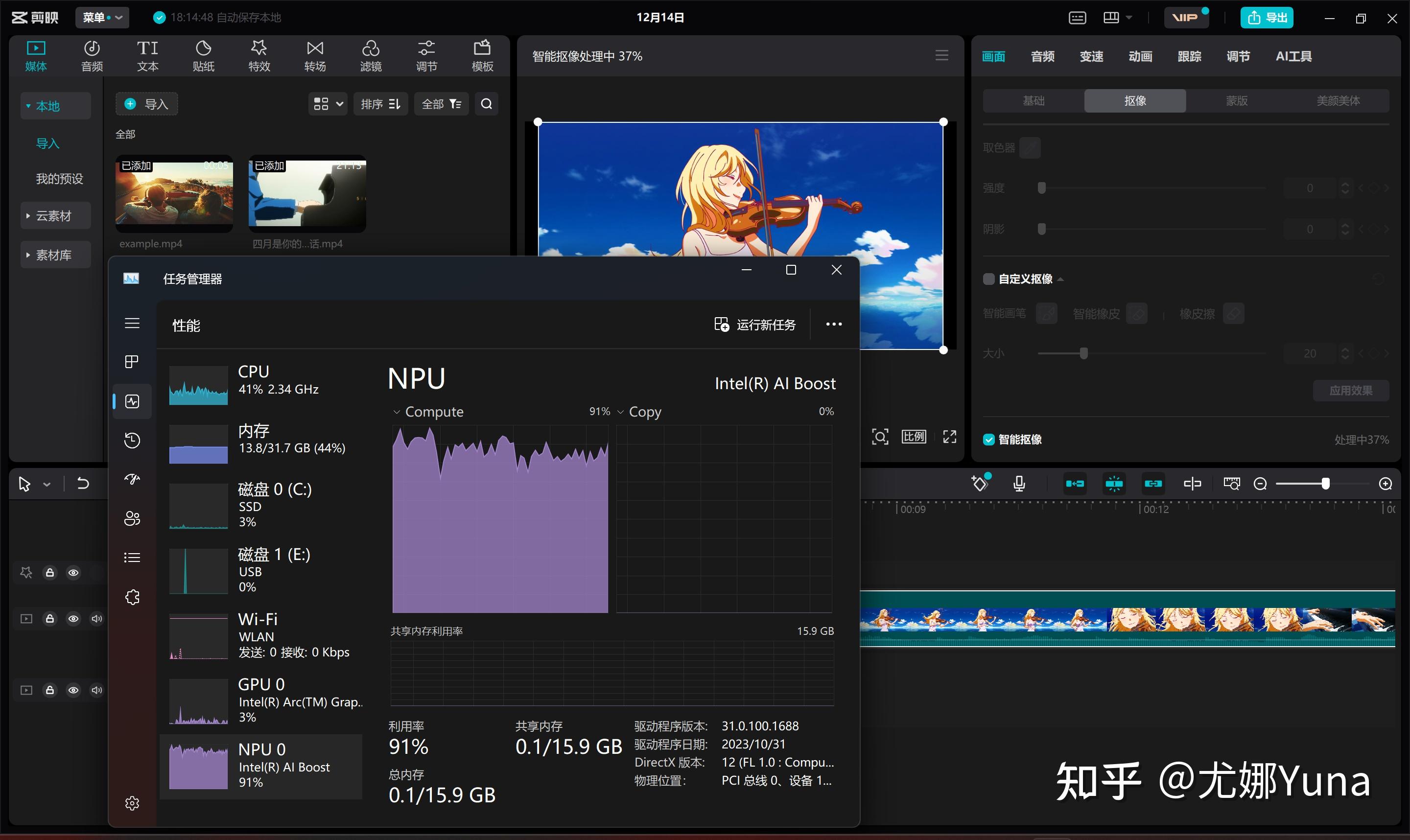Viewport: 1410px width, 840px height.
Task: Open the 文本 text panel
Action: pyautogui.click(x=148, y=56)
